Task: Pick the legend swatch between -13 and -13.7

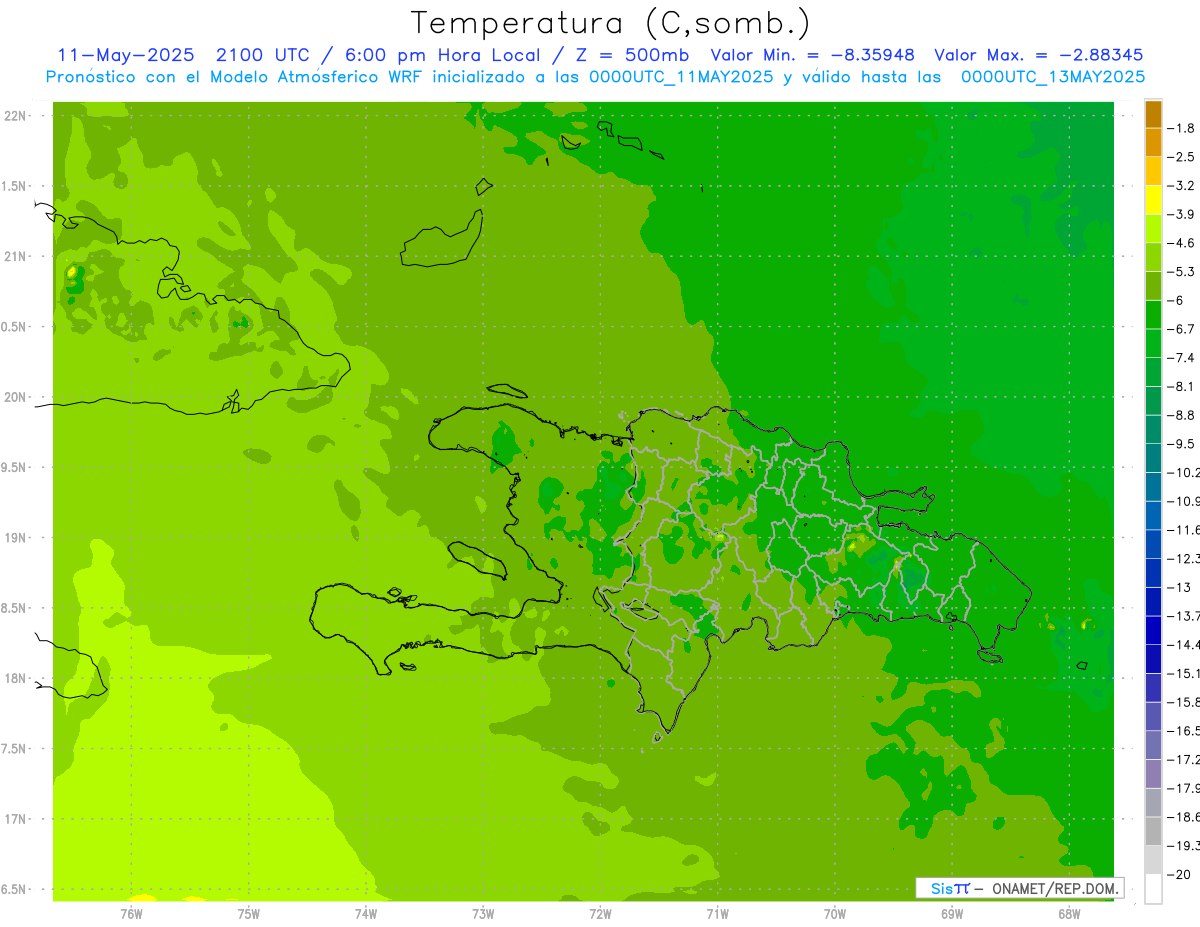Action: tap(1153, 602)
